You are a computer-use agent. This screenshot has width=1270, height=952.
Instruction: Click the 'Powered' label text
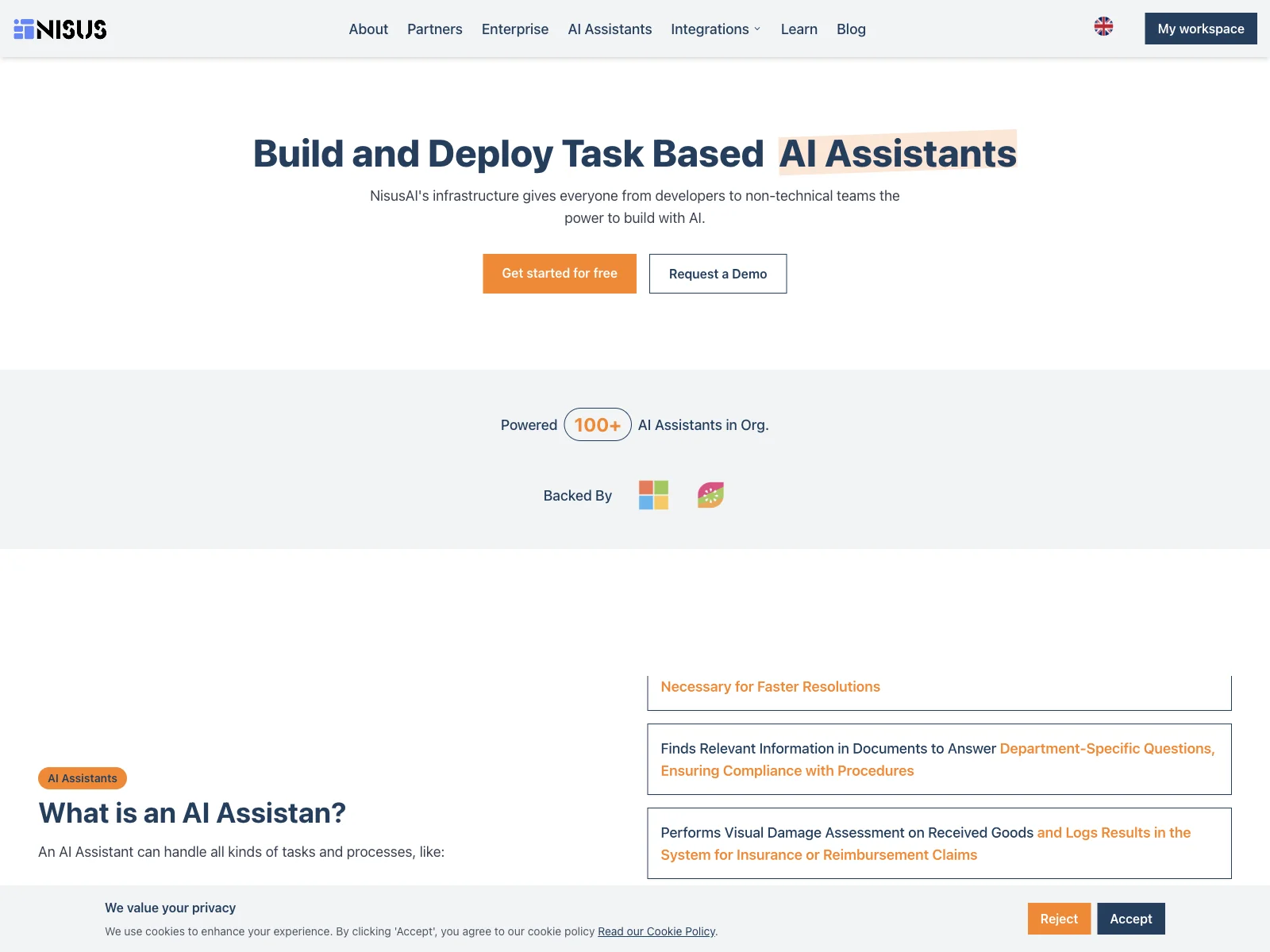pos(529,425)
